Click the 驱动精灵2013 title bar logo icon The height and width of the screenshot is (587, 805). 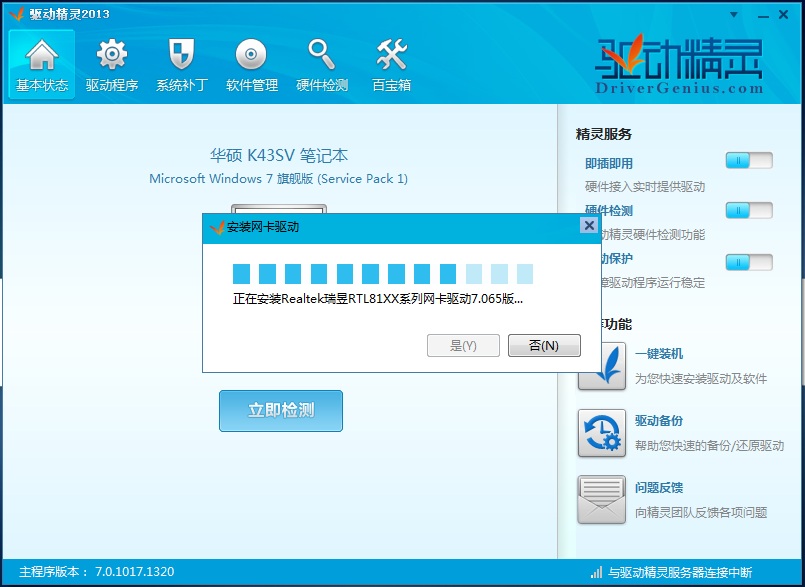tap(17, 14)
